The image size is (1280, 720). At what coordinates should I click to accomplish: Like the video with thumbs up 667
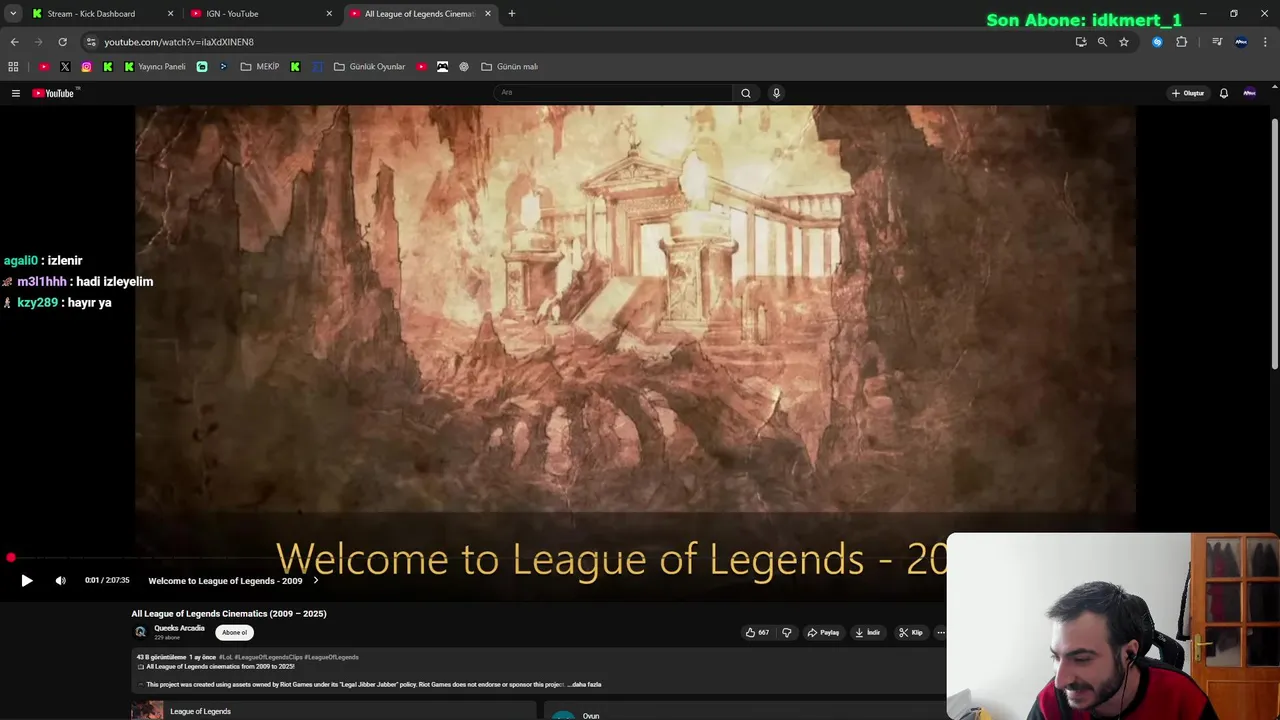[x=757, y=632]
